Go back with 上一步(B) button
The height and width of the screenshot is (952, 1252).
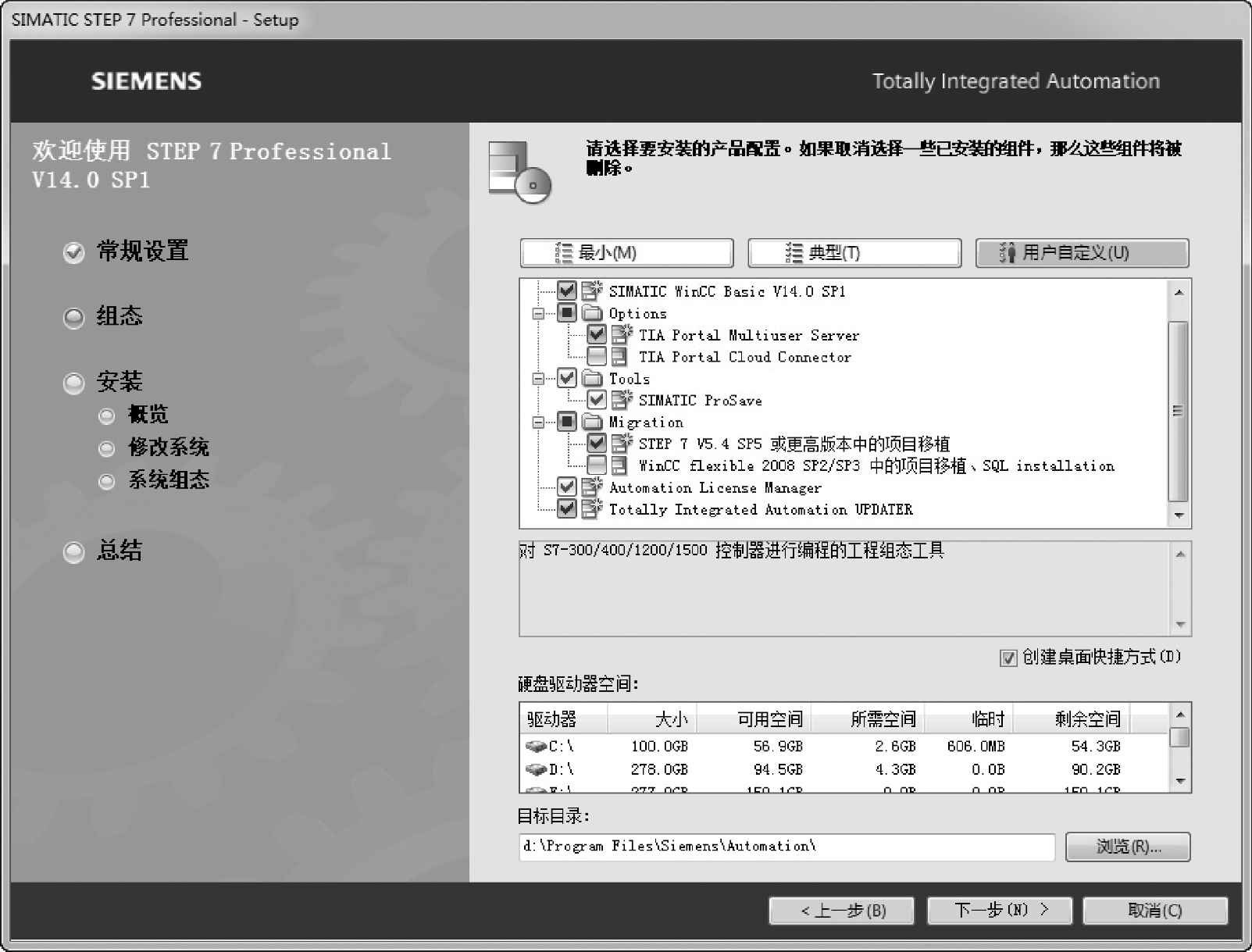coord(841,911)
